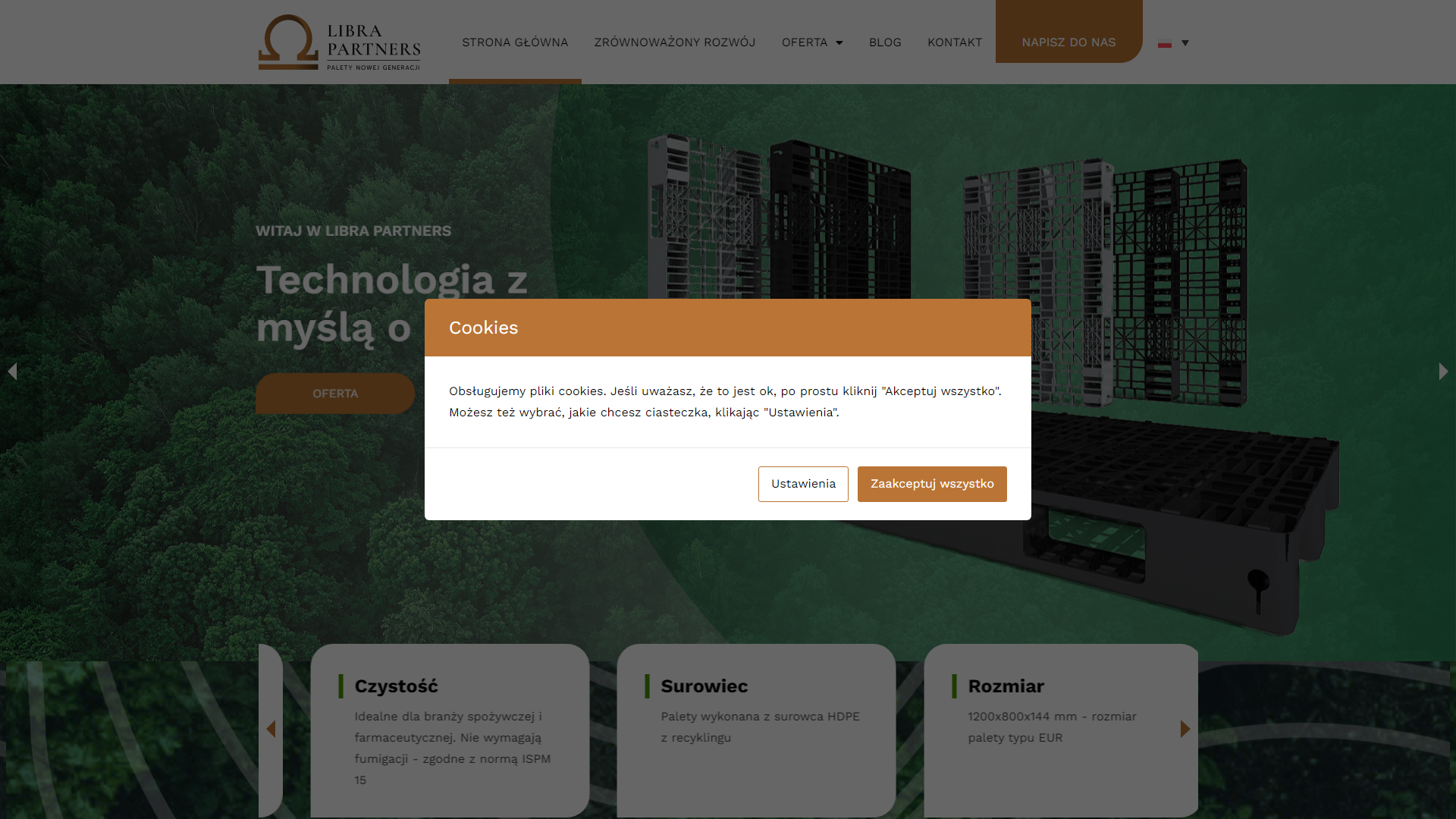Click the Napisz do nas button

pyautogui.click(x=1068, y=32)
